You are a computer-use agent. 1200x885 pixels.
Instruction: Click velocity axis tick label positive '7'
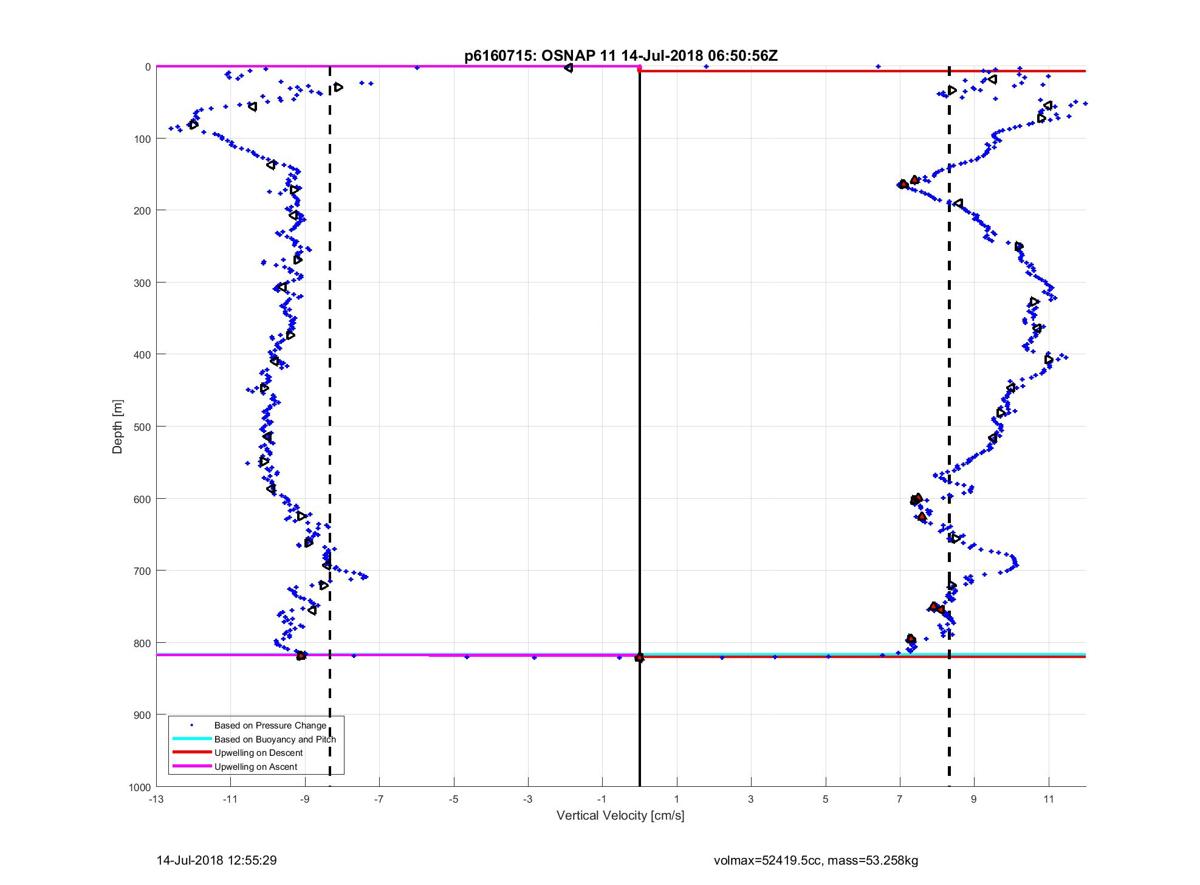coord(900,799)
